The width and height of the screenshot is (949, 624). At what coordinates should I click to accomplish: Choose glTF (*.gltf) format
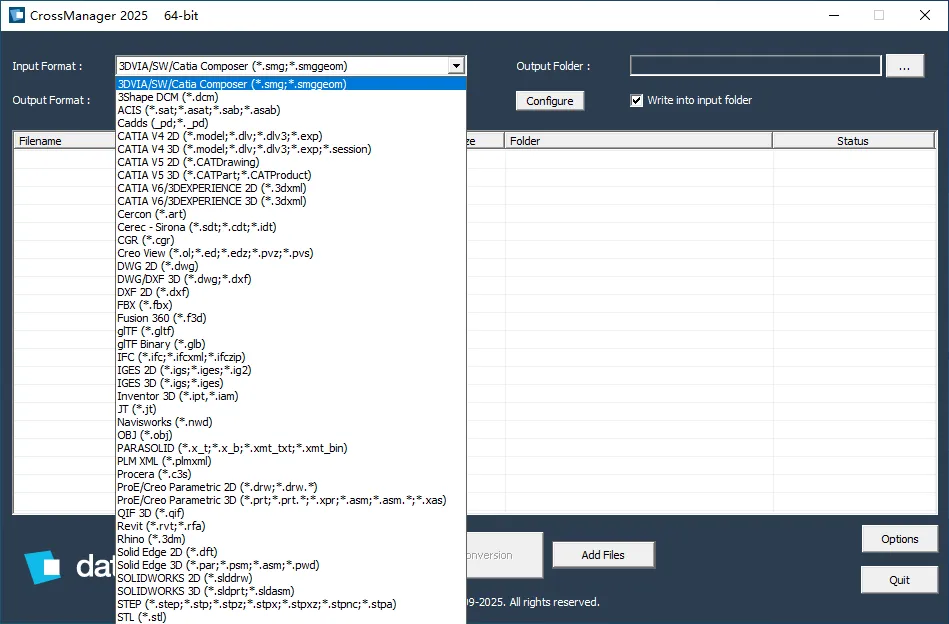coord(291,331)
